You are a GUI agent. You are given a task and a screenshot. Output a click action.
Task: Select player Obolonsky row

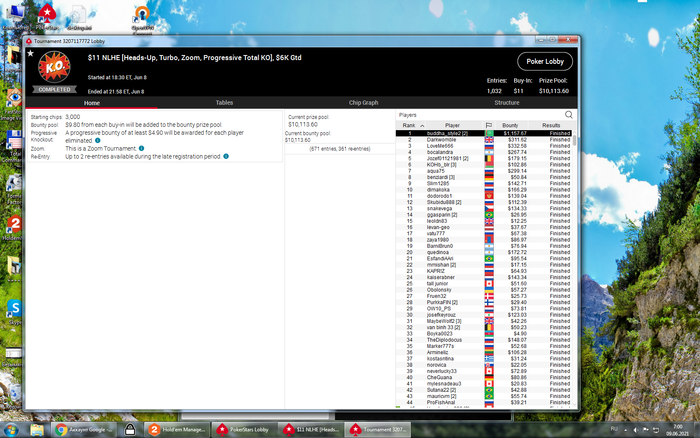pos(483,290)
